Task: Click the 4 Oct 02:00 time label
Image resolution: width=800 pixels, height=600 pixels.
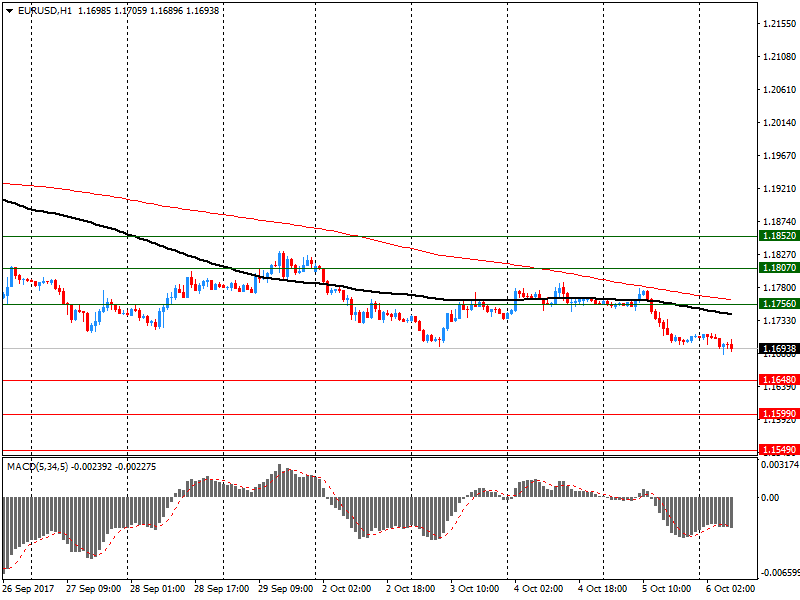Action: tap(539, 589)
